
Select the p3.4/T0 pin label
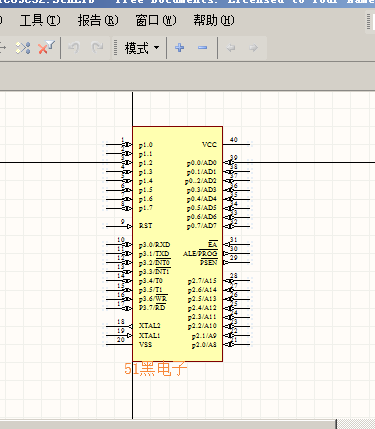coord(151,281)
